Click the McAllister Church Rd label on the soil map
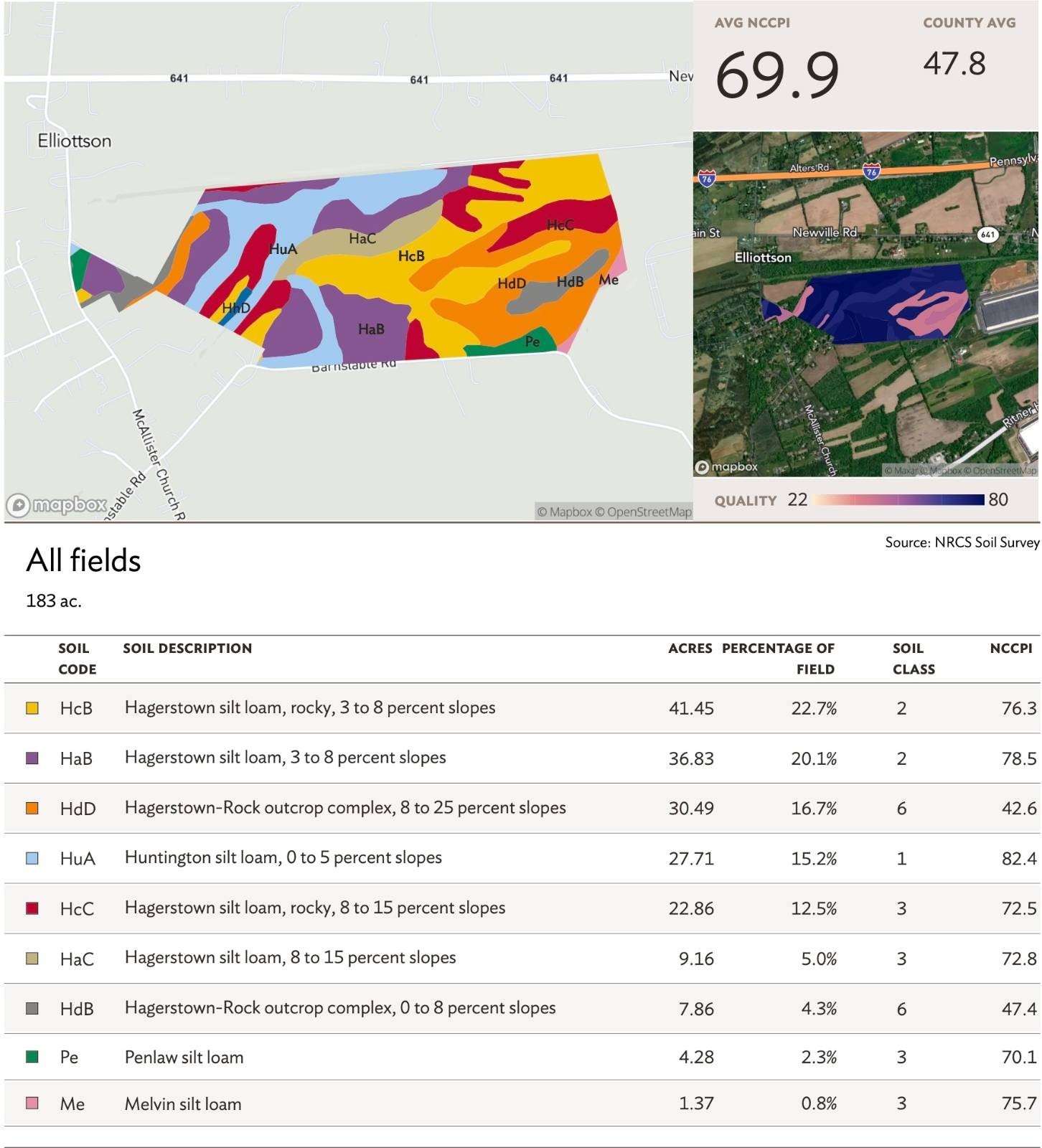 pyautogui.click(x=159, y=464)
